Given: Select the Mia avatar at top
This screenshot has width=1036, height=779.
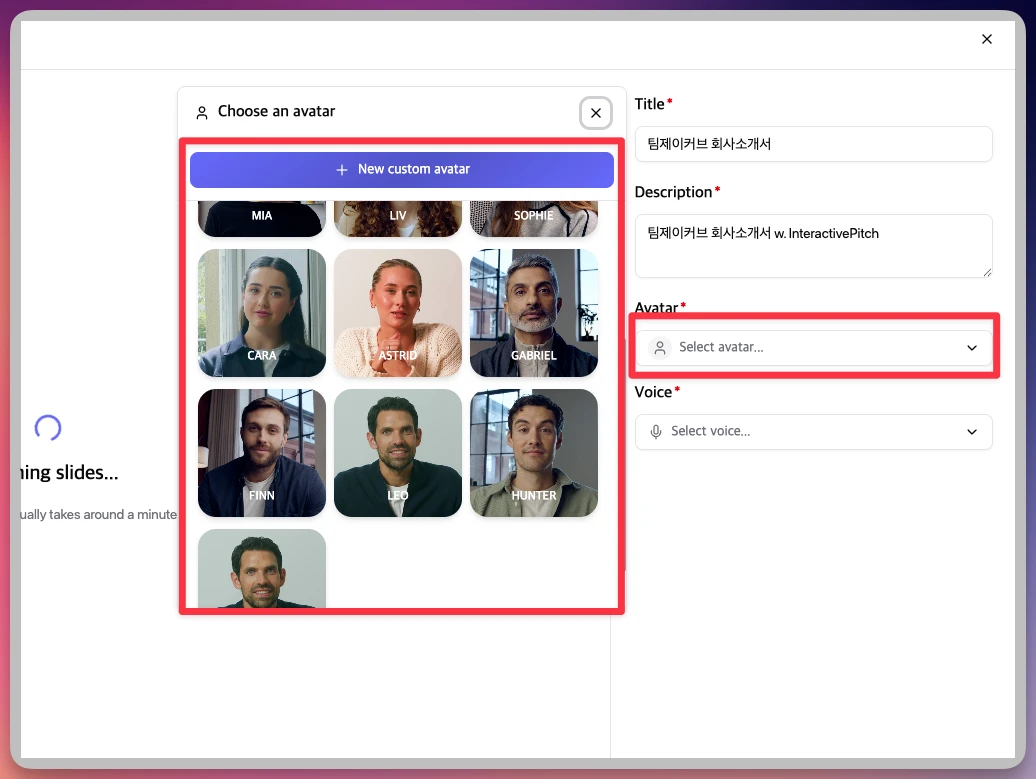Looking at the screenshot, I should [x=262, y=218].
